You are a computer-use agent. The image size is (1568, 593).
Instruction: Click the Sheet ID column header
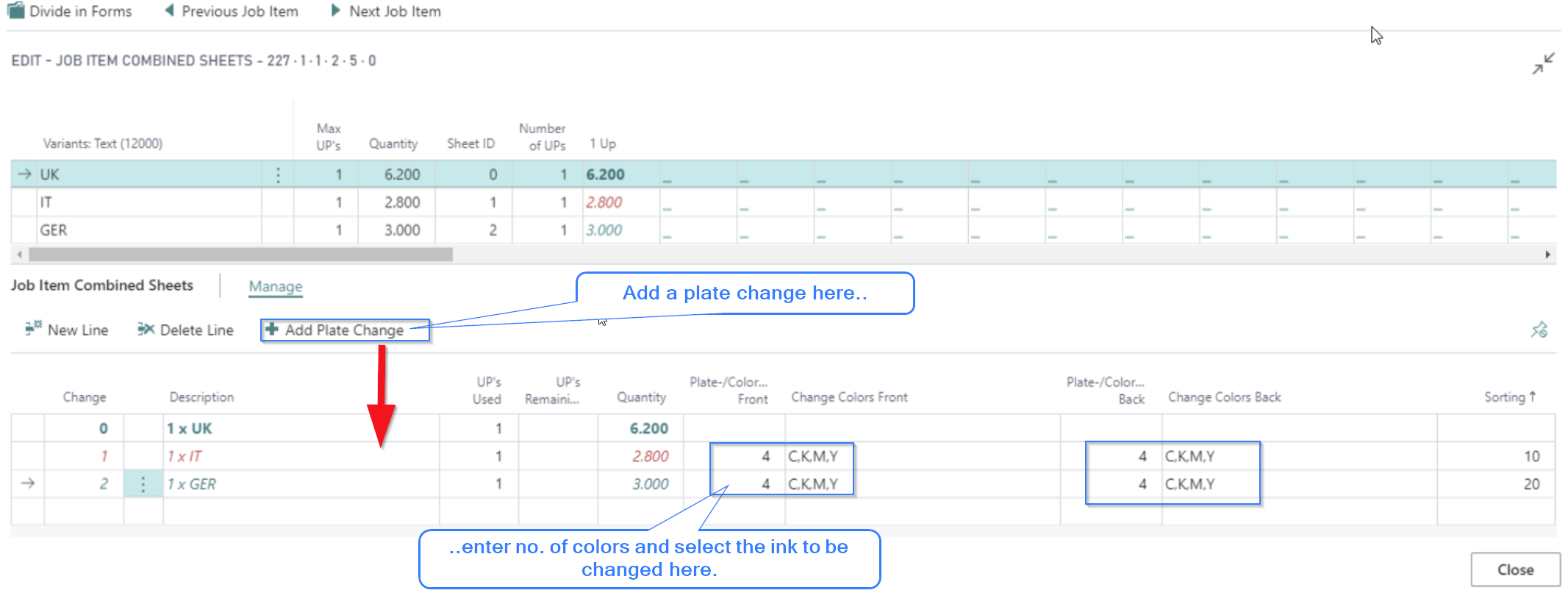click(470, 143)
